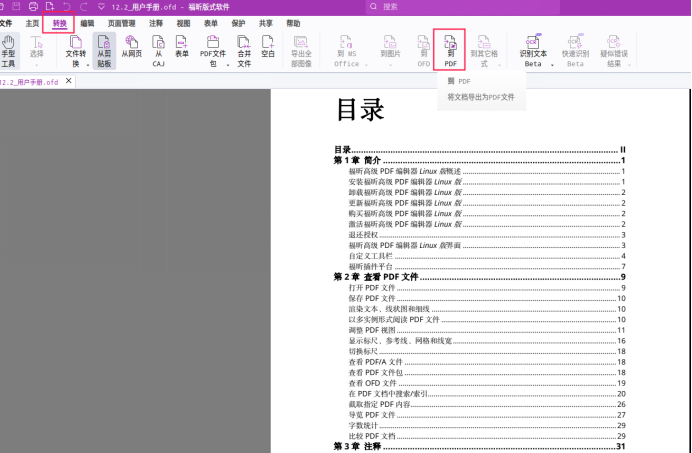This screenshot has width=692, height=453.
Task: Open the 表单 ribbon tab in menu bar
Action: click(x=211, y=23)
